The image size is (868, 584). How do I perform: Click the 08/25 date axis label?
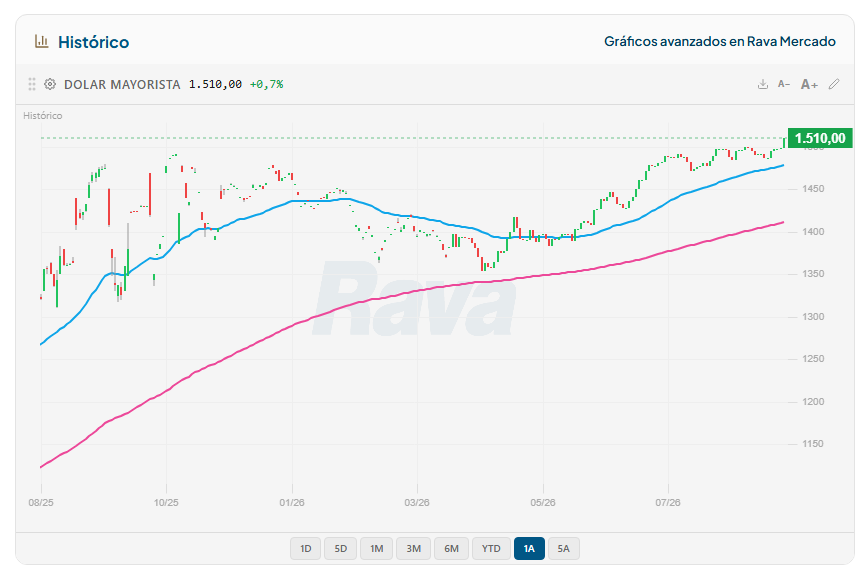point(41,503)
